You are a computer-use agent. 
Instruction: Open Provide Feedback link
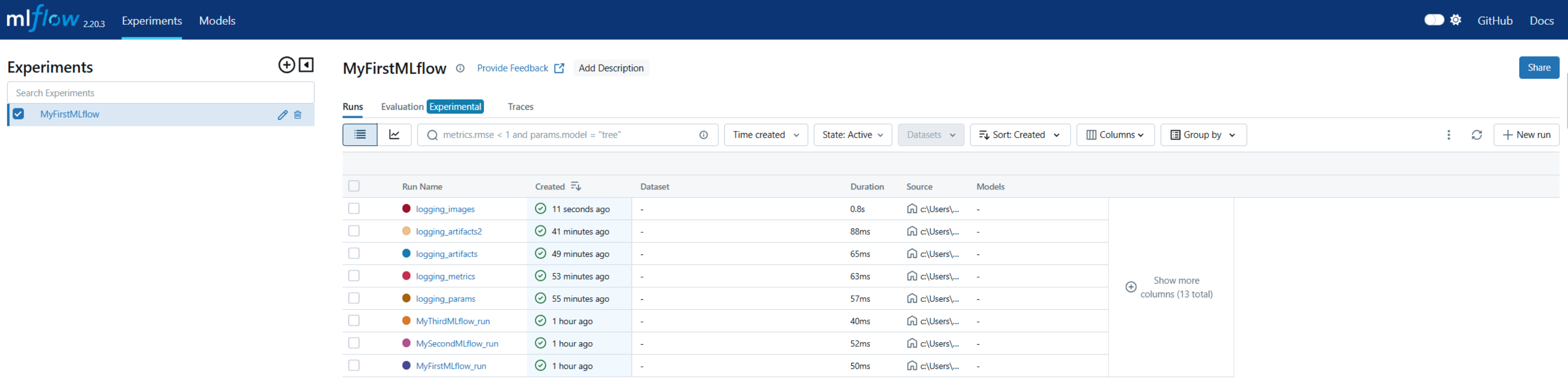point(521,68)
